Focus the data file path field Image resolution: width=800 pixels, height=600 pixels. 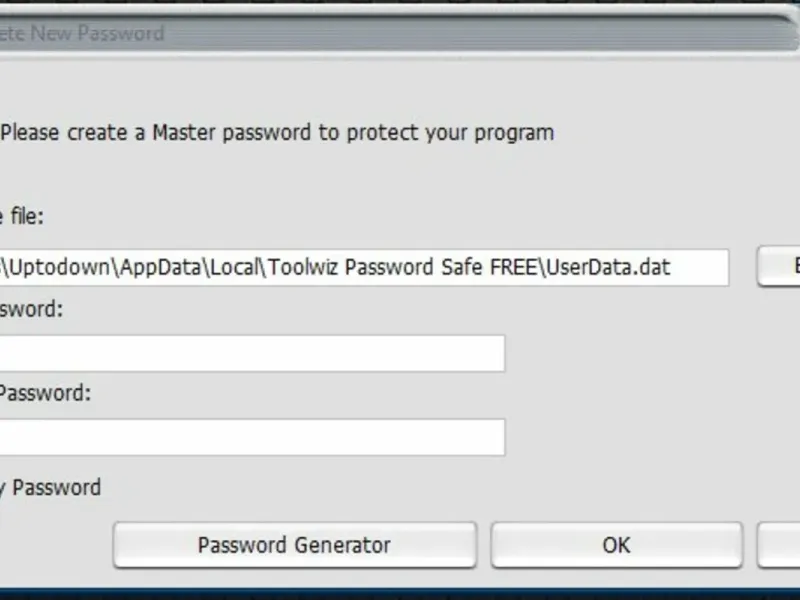point(364,268)
